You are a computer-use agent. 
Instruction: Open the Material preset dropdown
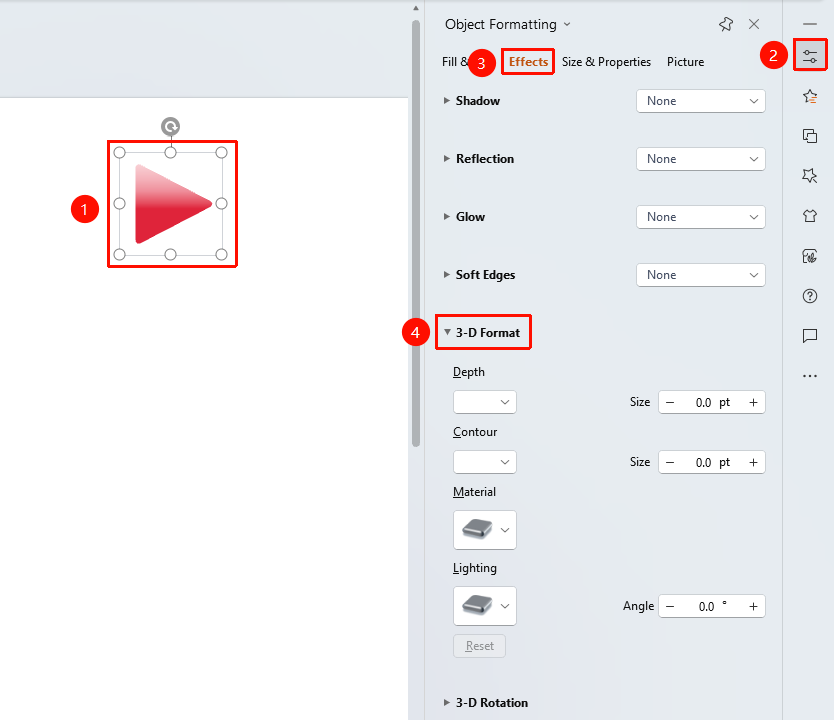coord(485,530)
